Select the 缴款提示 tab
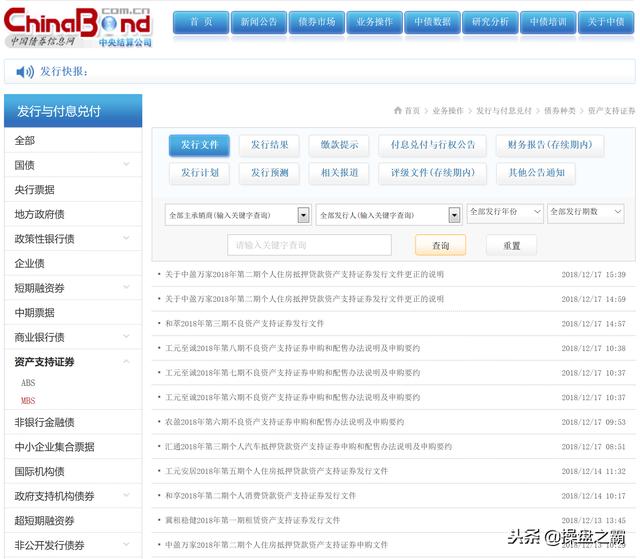Image resolution: width=640 pixels, height=559 pixels. pyautogui.click(x=339, y=145)
